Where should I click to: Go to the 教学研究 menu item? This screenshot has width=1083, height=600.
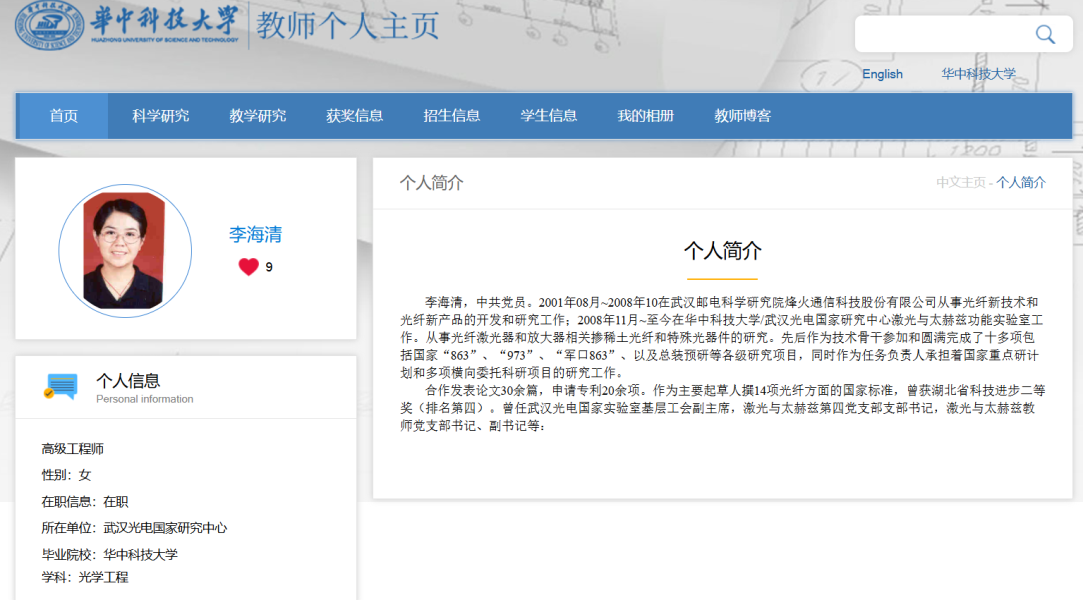click(x=257, y=116)
